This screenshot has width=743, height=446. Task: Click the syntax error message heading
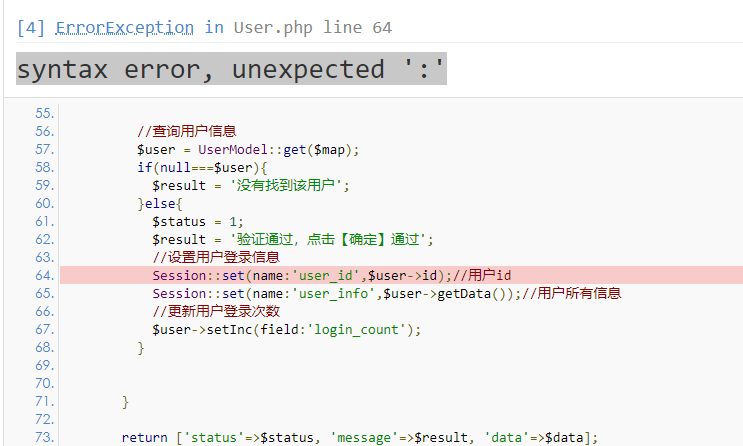[x=231, y=70]
